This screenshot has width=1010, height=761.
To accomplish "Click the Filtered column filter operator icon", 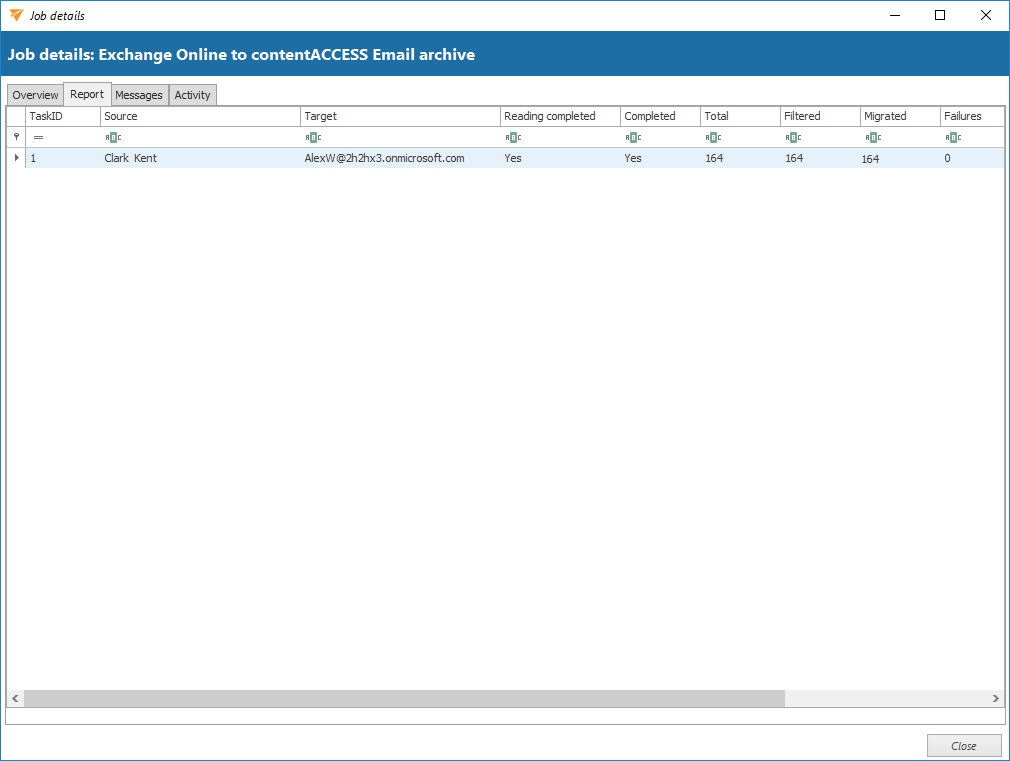I will (793, 138).
